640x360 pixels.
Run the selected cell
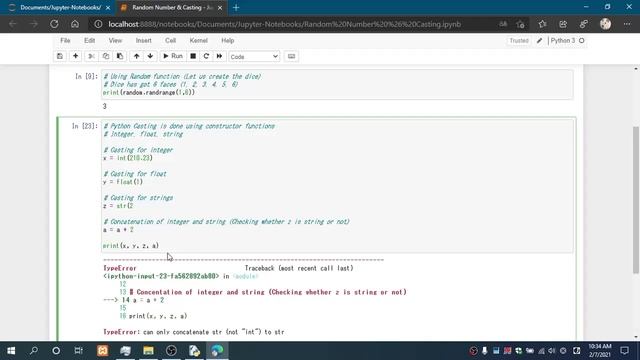pos(173,56)
